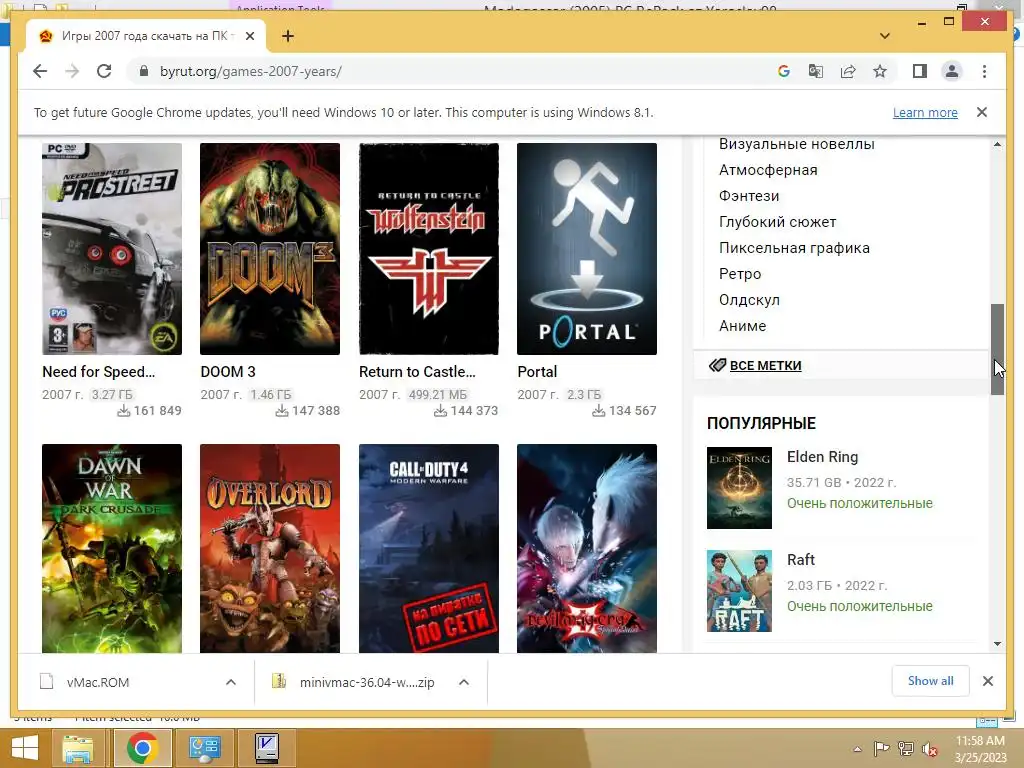This screenshot has height=768, width=1024.
Task: Select the 'Глубокий сюжет' tag
Action: pos(777,222)
